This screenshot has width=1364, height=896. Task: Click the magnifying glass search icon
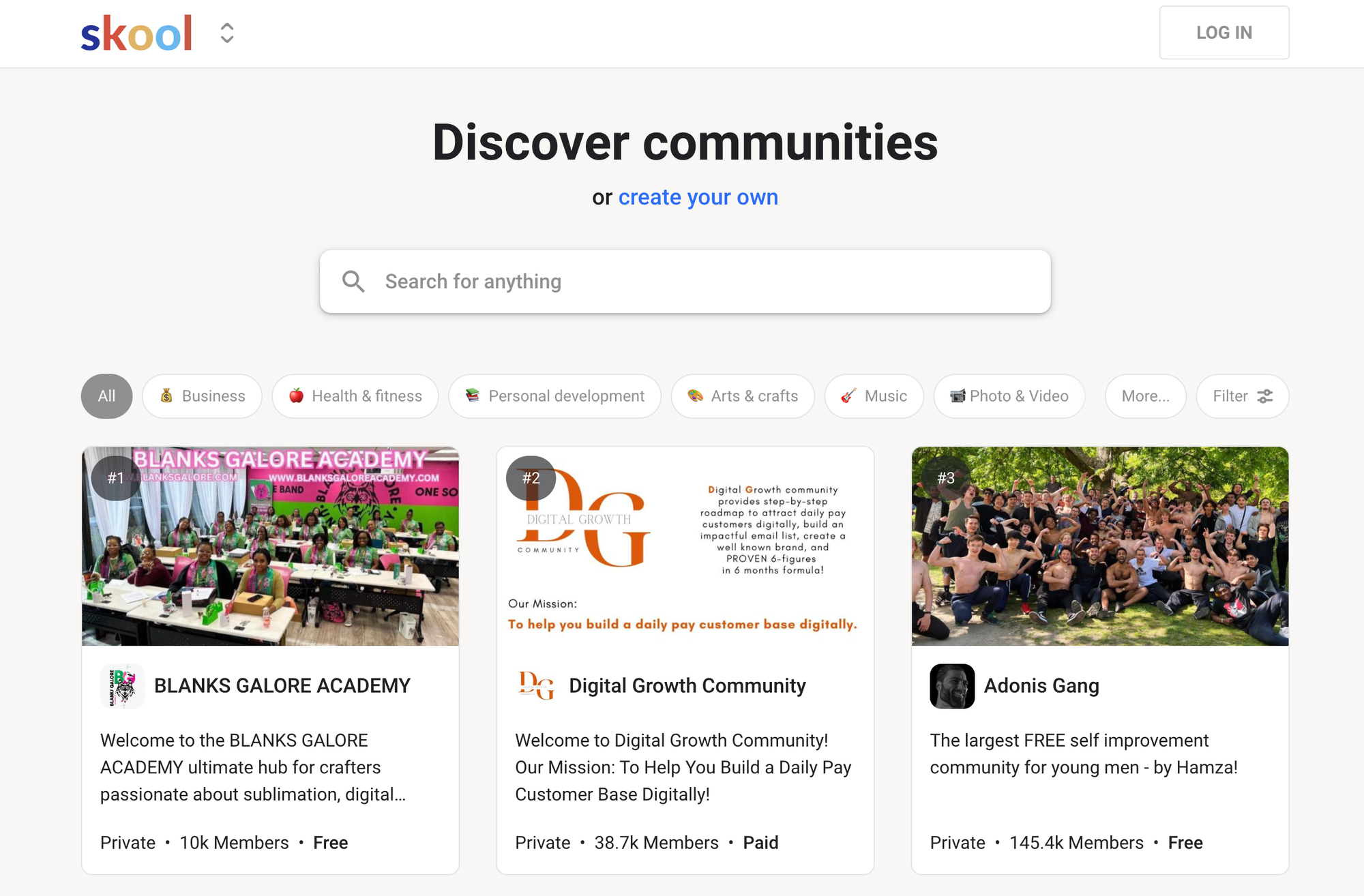[353, 281]
